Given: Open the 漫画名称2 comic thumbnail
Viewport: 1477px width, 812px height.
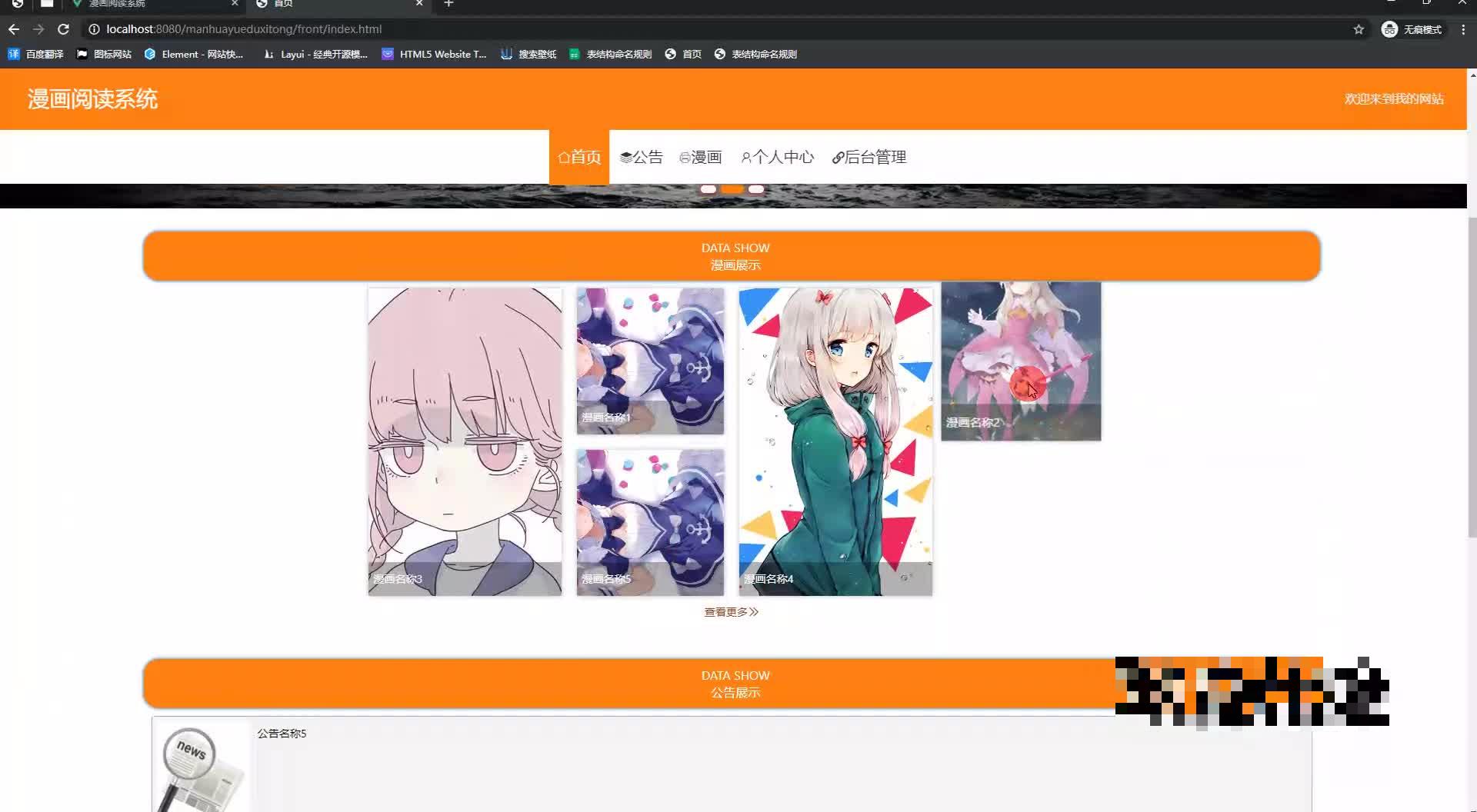Looking at the screenshot, I should click(x=1021, y=361).
